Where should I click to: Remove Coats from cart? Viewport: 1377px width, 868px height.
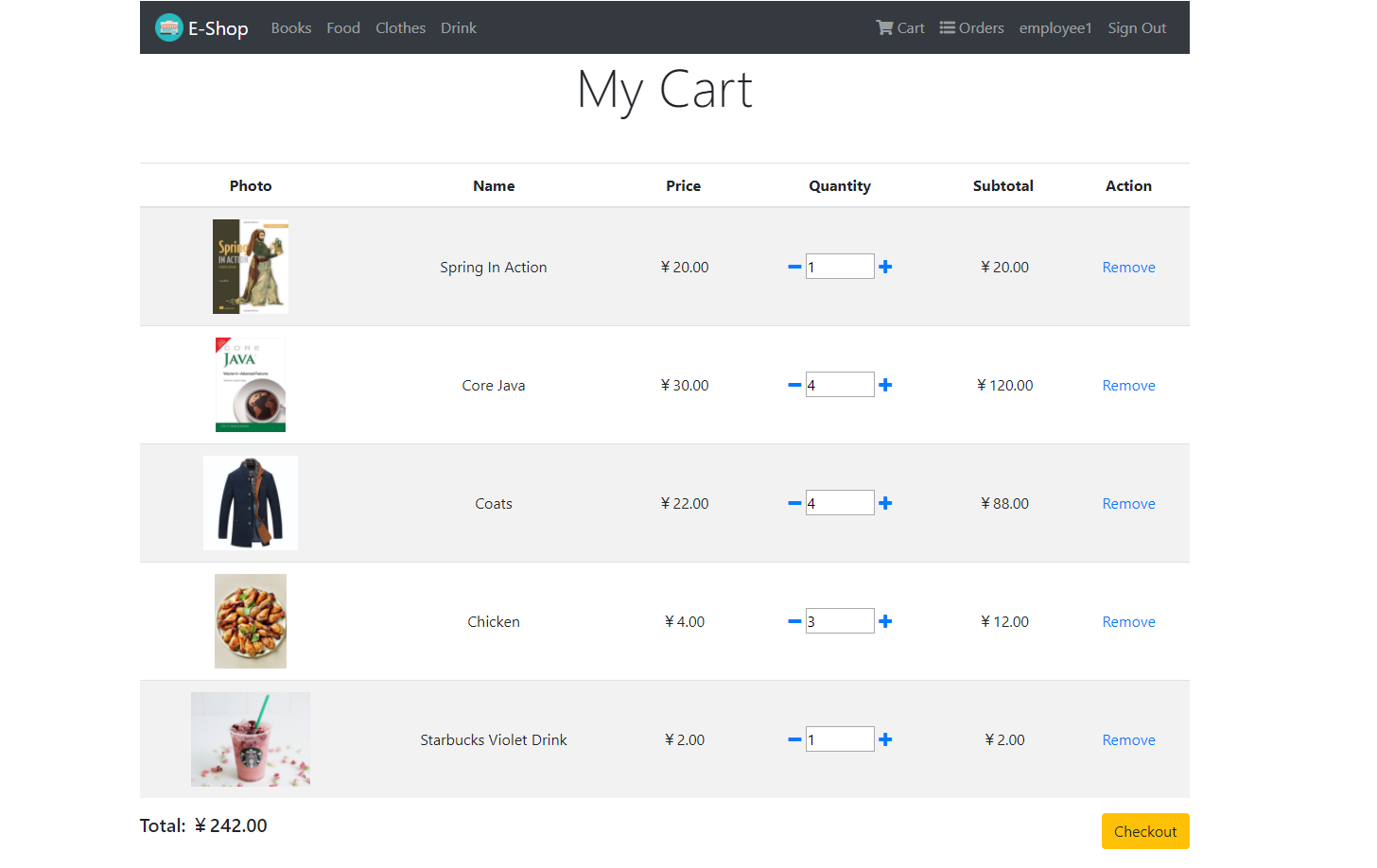(x=1128, y=503)
